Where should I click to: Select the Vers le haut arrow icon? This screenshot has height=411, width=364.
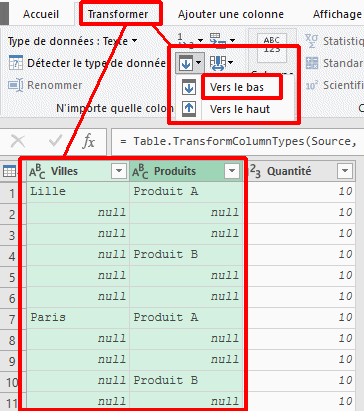[189, 109]
